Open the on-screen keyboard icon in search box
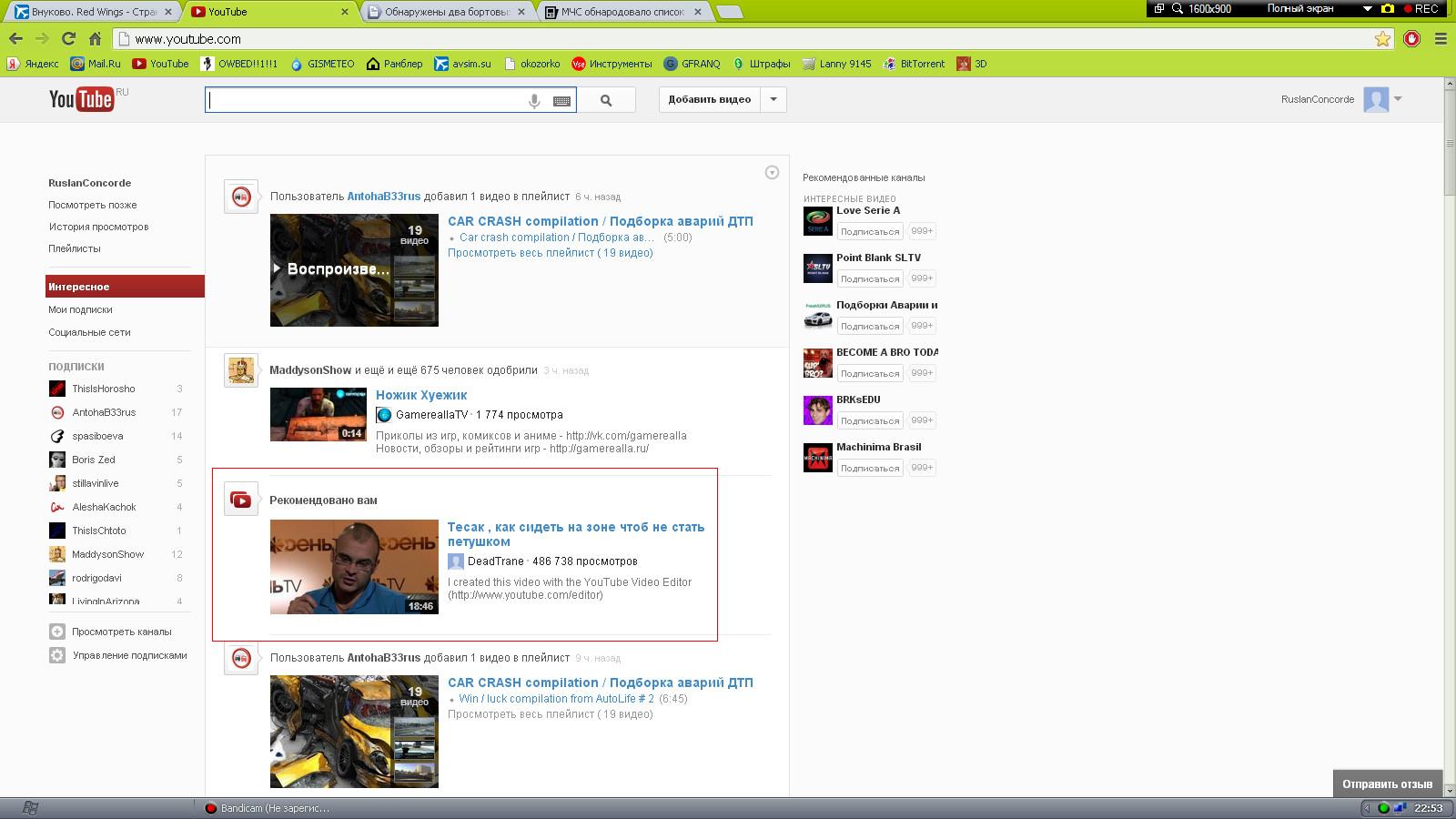 561,101
